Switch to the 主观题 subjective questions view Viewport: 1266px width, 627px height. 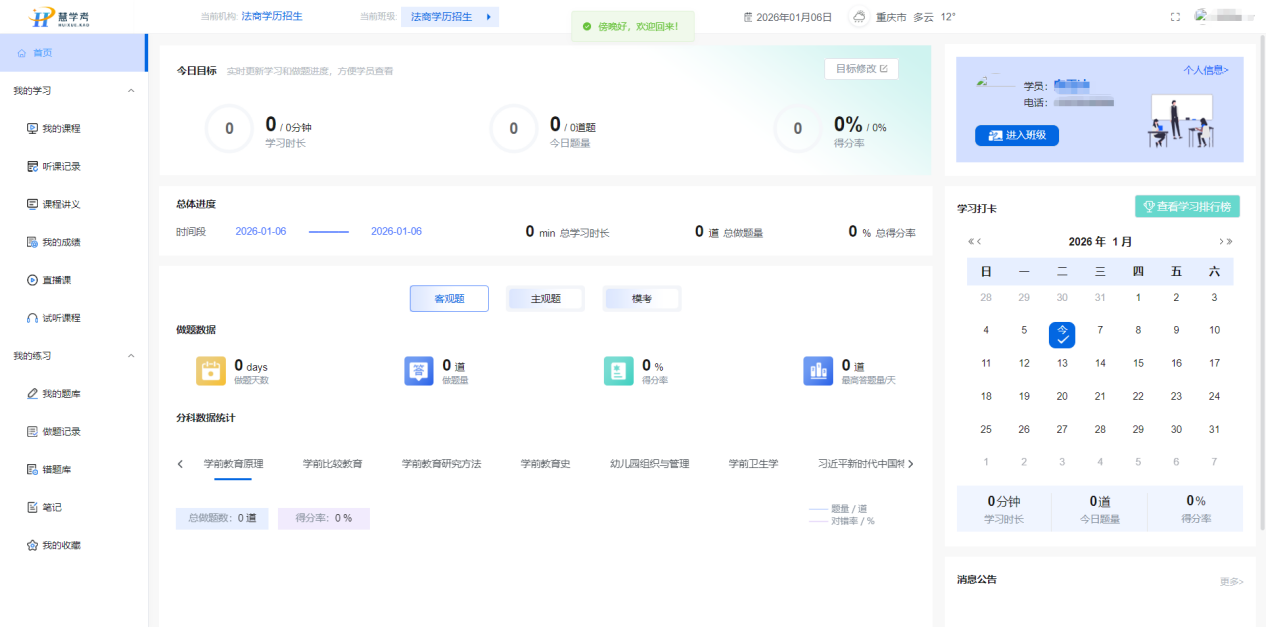pos(545,297)
